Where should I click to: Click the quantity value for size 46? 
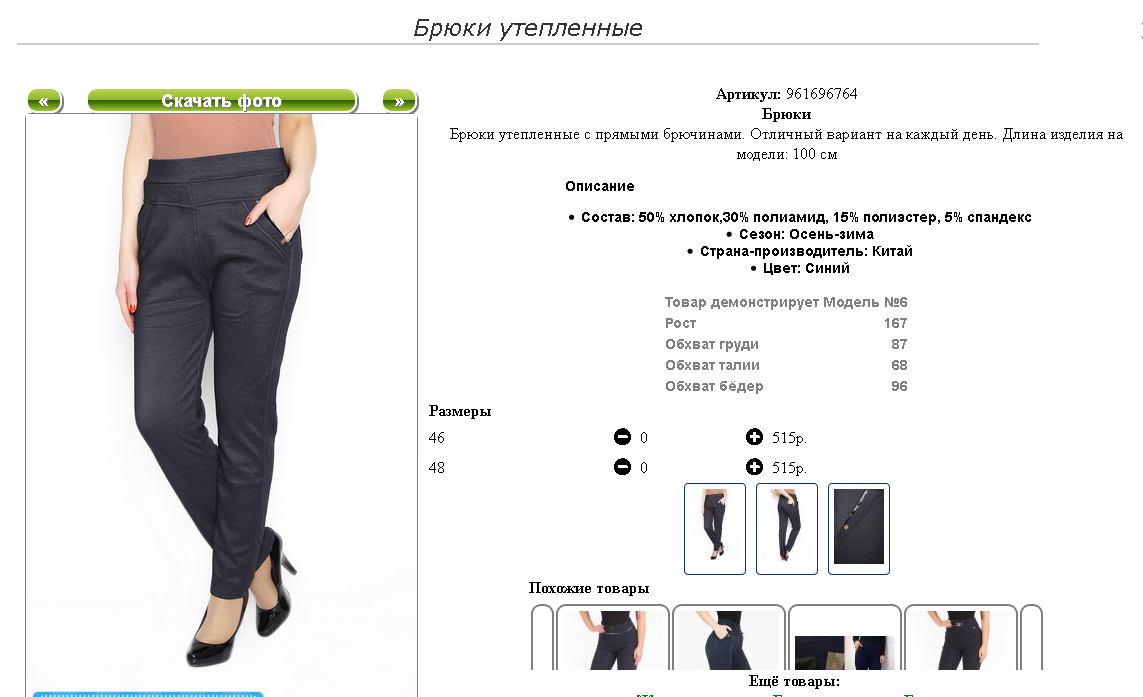(x=644, y=437)
